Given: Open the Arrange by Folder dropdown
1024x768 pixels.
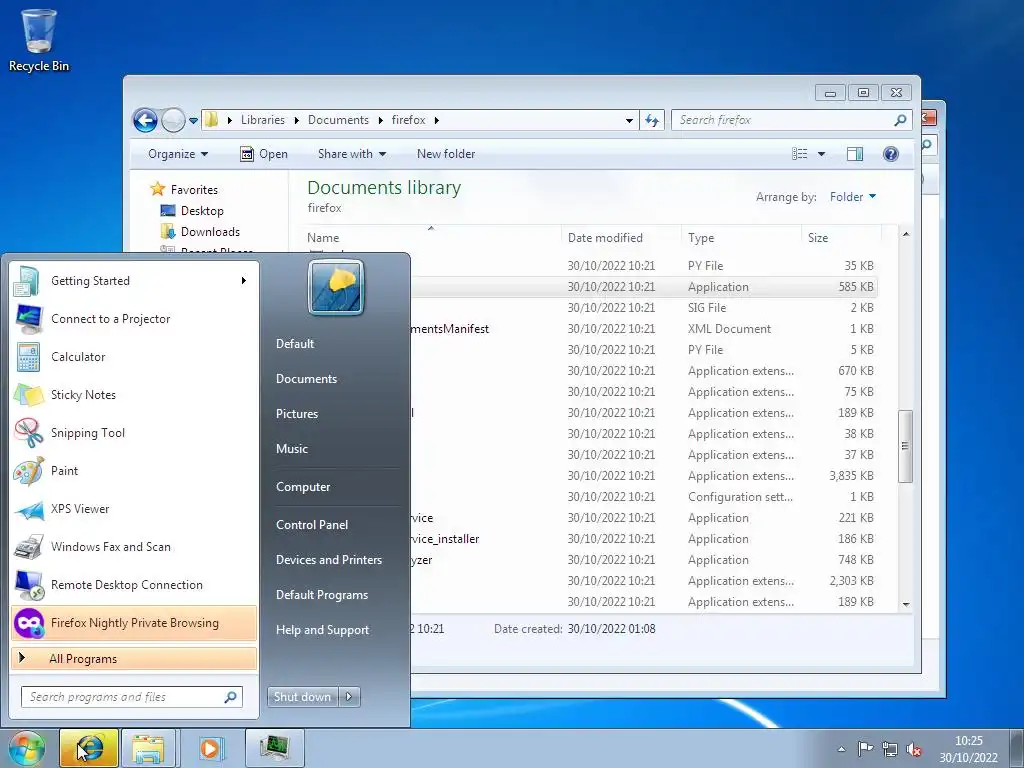Looking at the screenshot, I should [x=853, y=197].
